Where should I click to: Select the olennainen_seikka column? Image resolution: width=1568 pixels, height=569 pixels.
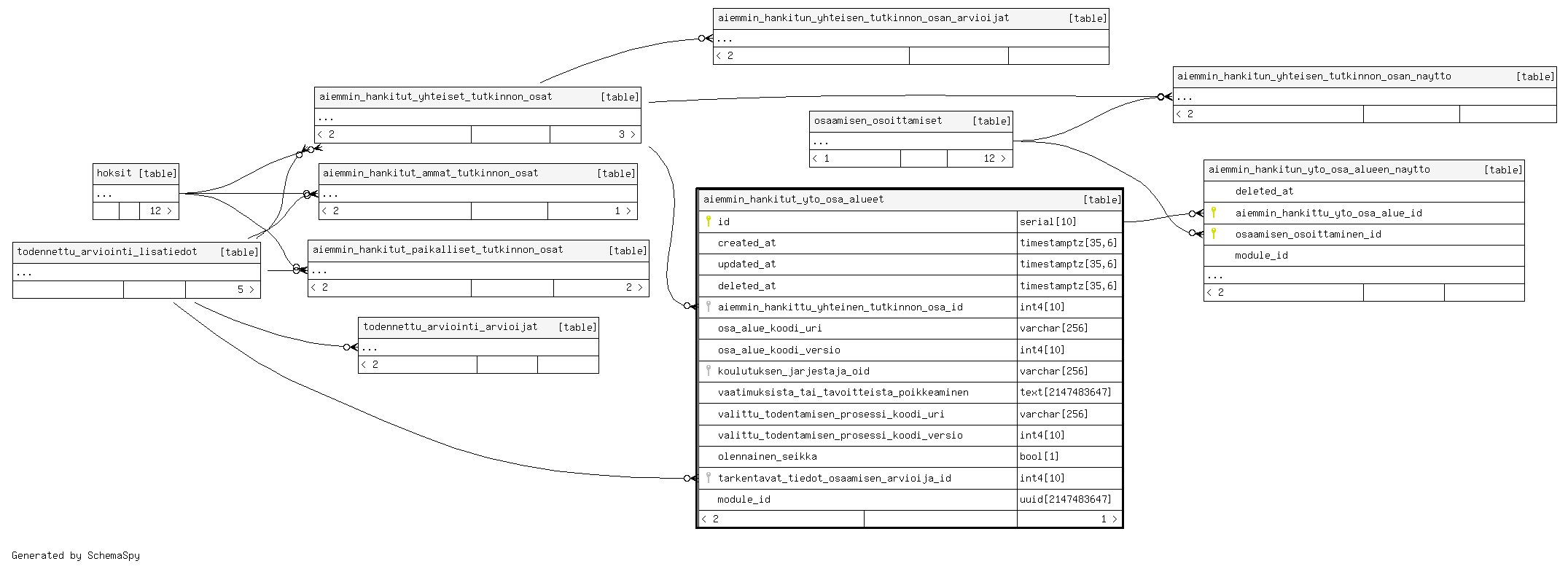767,456
